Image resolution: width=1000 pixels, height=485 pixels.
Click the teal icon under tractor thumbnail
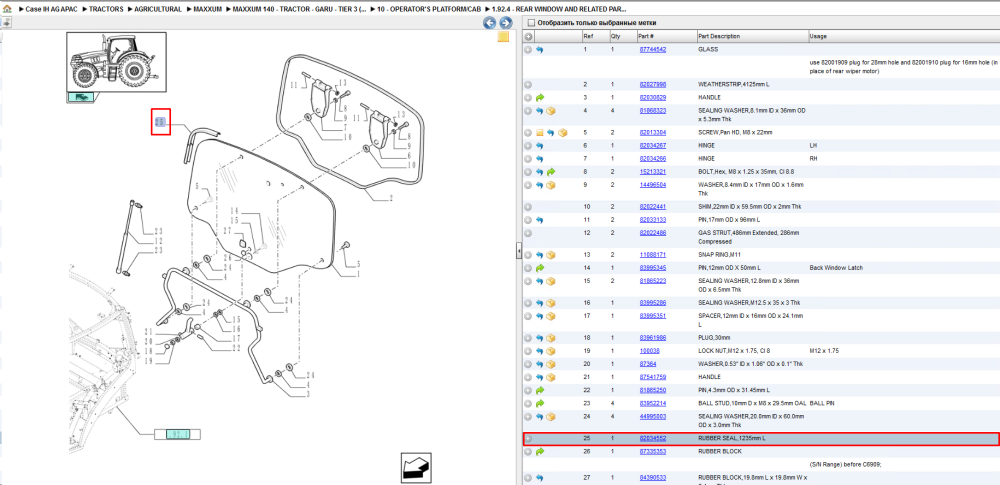pos(81,97)
